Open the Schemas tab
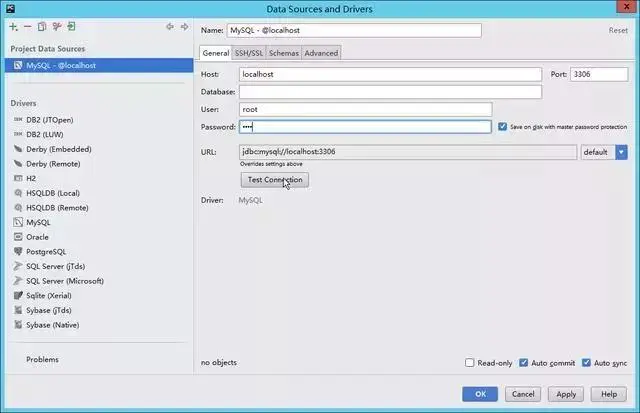The width and height of the screenshot is (640, 413). point(284,53)
